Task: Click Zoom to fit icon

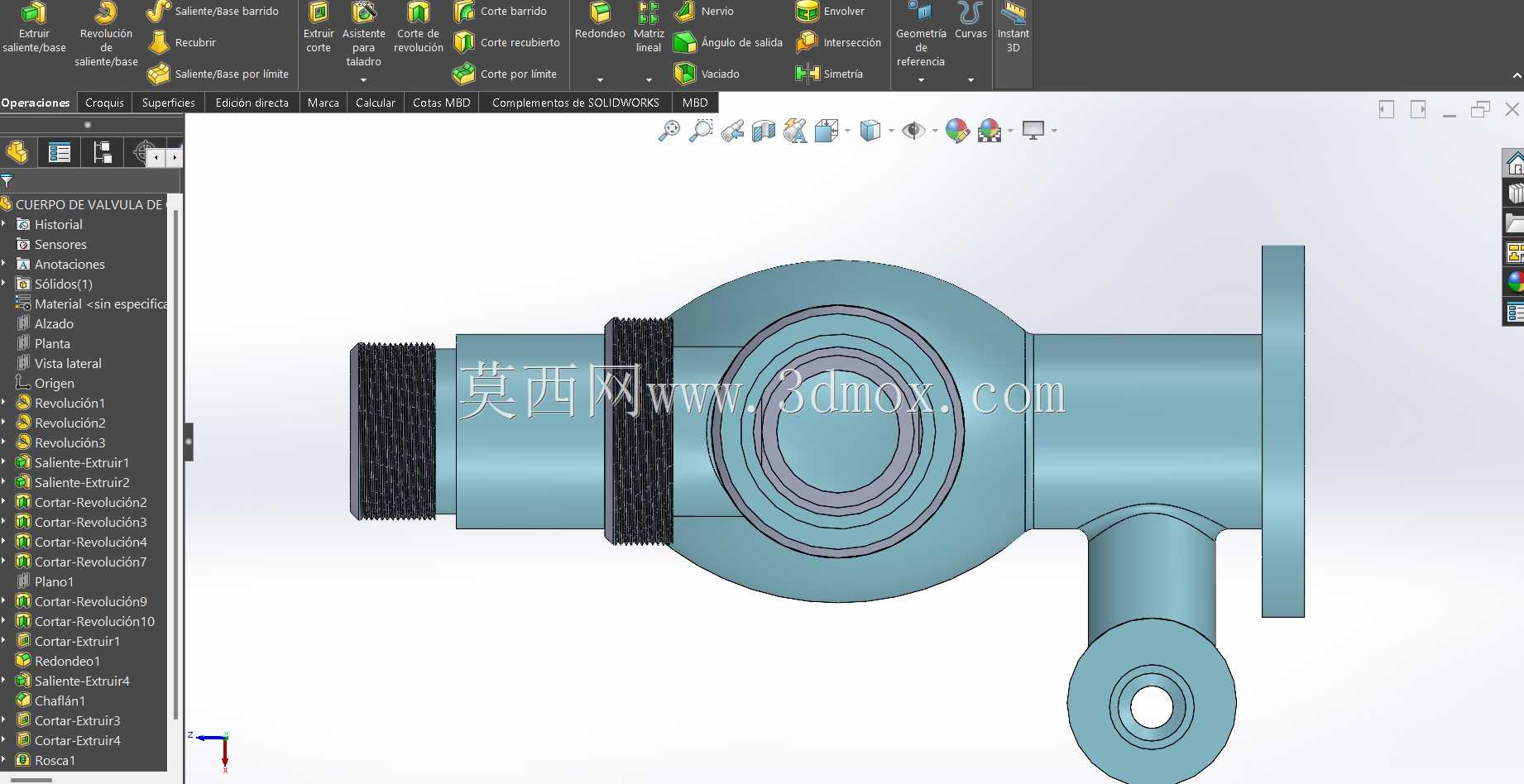Action: pos(669,131)
